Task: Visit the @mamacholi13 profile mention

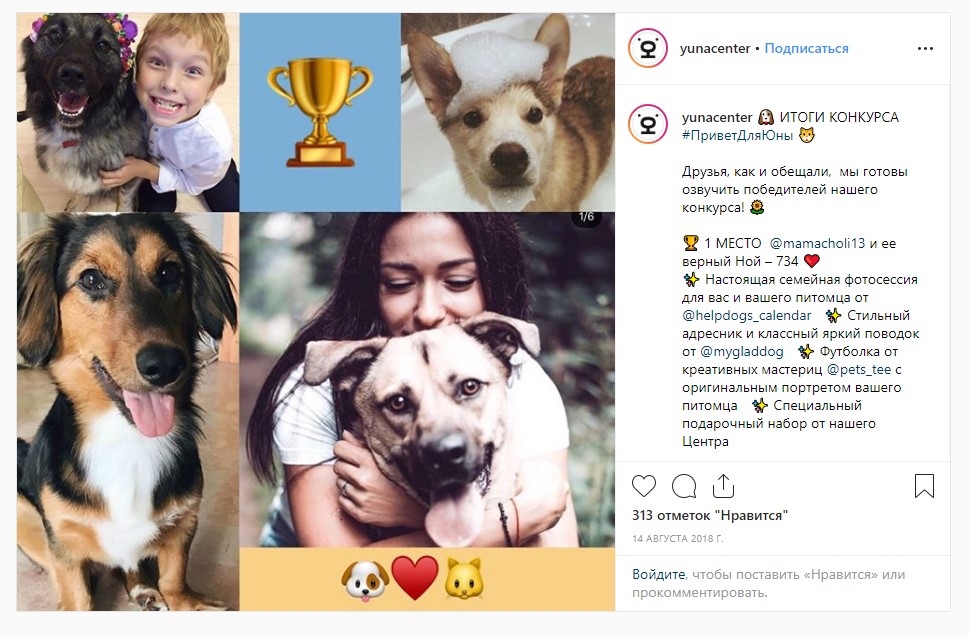Action: pyautogui.click(x=817, y=243)
